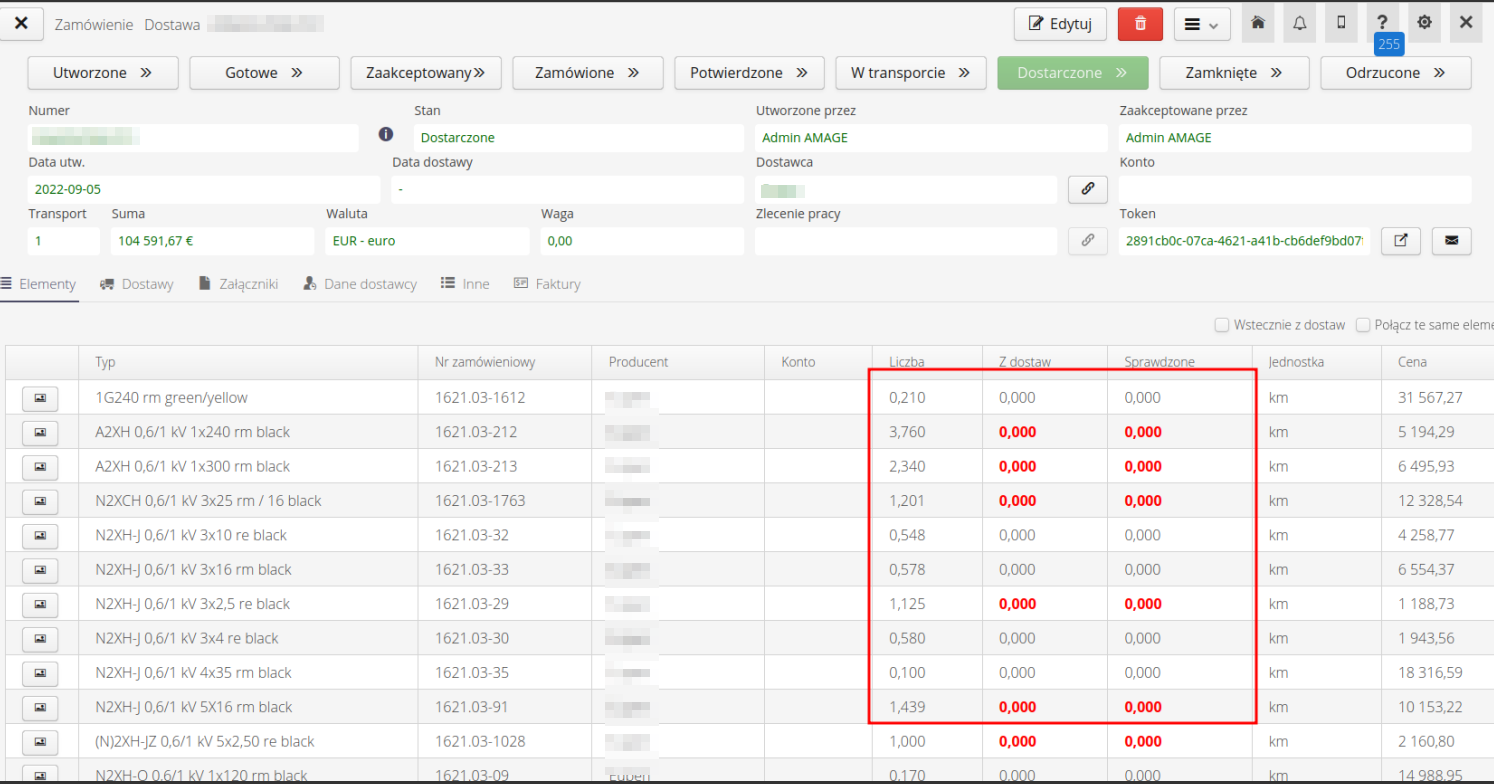Viewport: 1494px width, 784px height.
Task: Enable Wstecznie z dostaw checkbox
Action: (1221, 325)
